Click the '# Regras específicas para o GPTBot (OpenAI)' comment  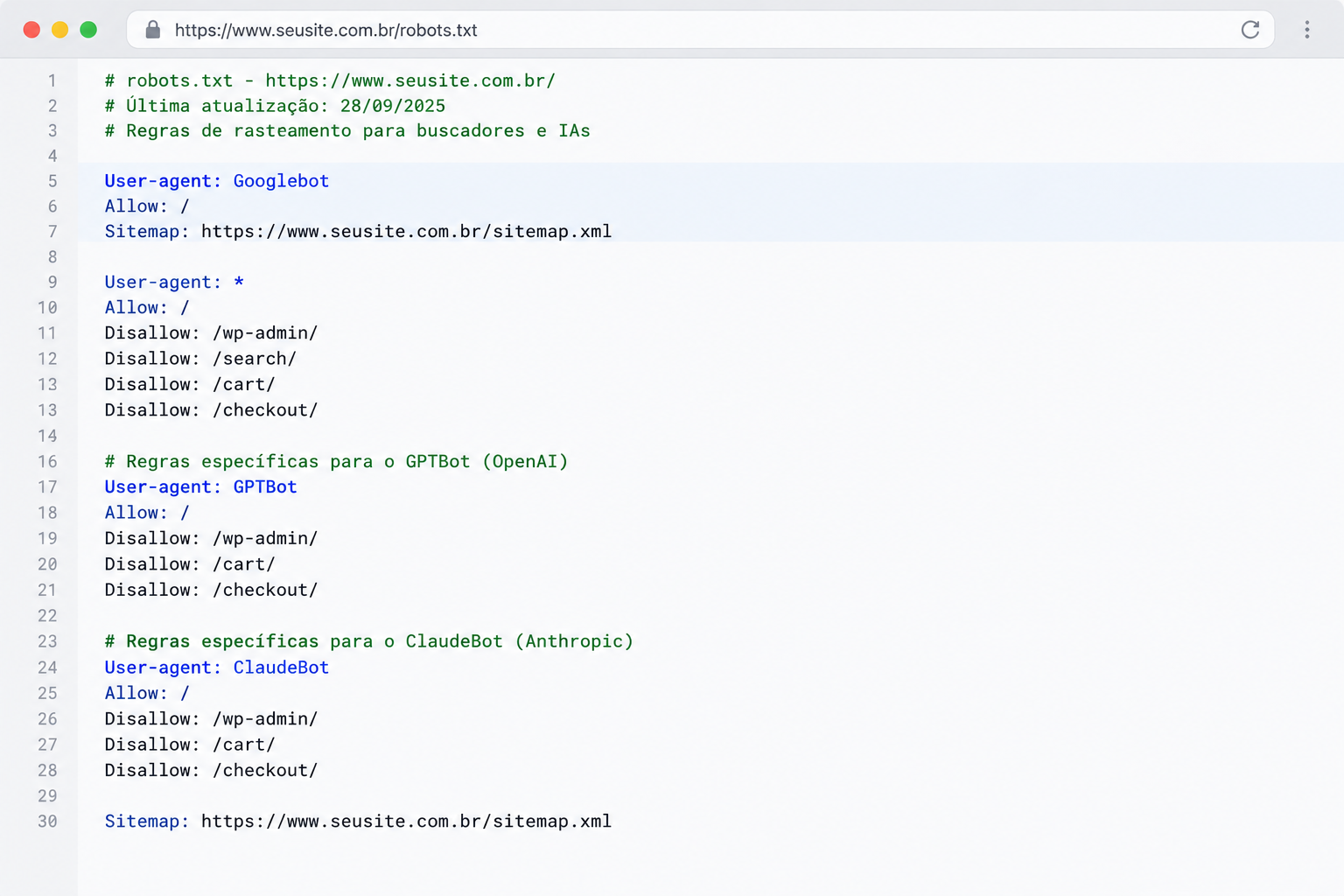[336, 461]
